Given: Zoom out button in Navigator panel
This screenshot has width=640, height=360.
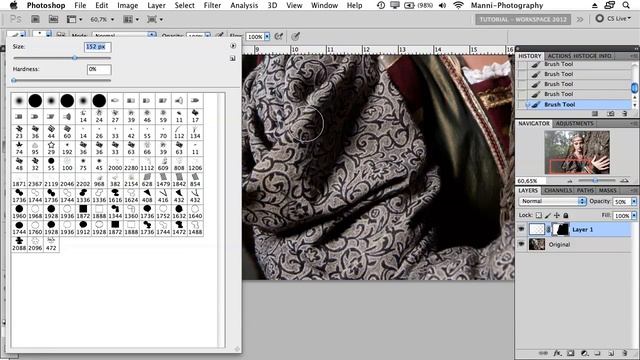Looking at the screenshot, I should tap(570, 180).
